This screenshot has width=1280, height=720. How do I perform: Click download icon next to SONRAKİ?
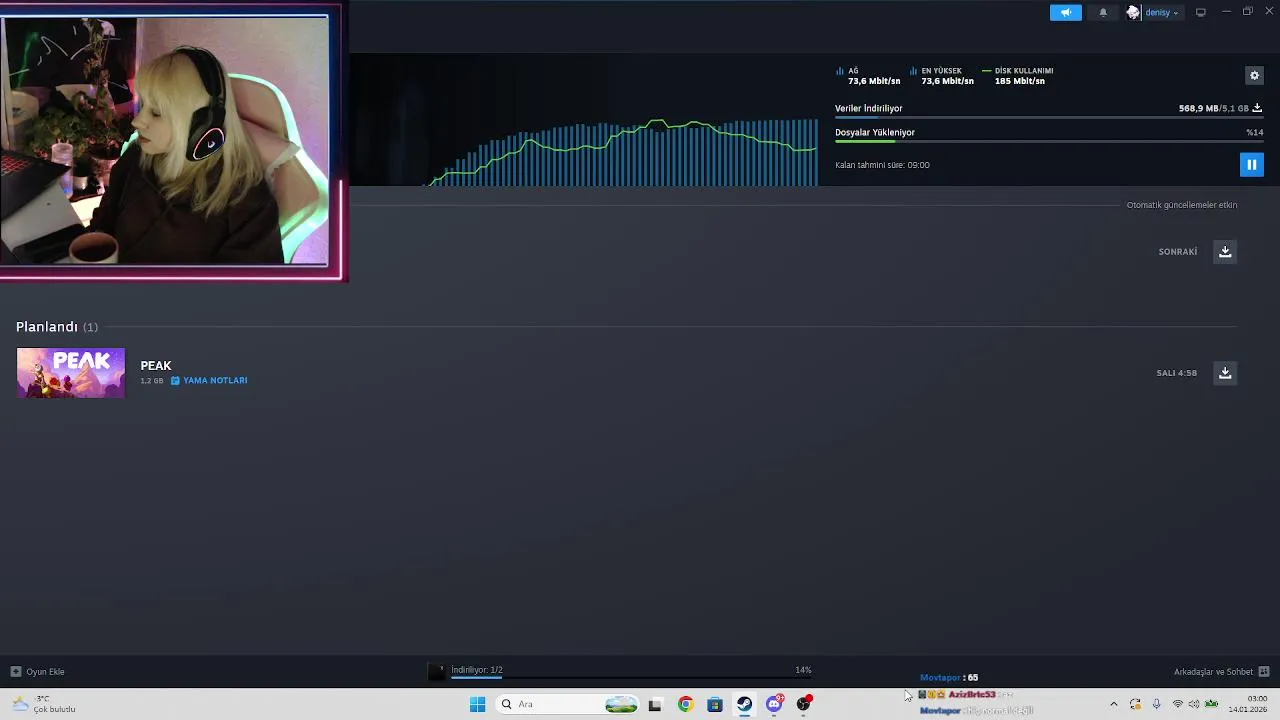[1225, 251]
